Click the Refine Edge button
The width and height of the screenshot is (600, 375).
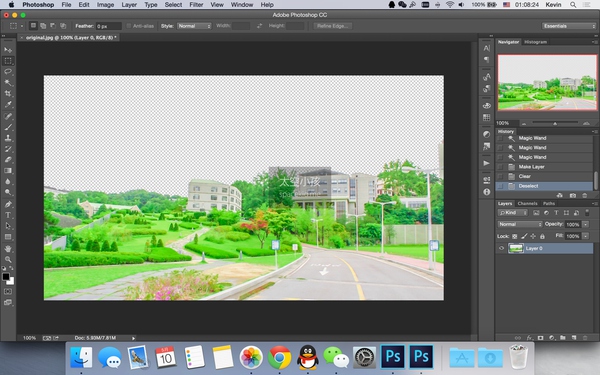point(333,26)
